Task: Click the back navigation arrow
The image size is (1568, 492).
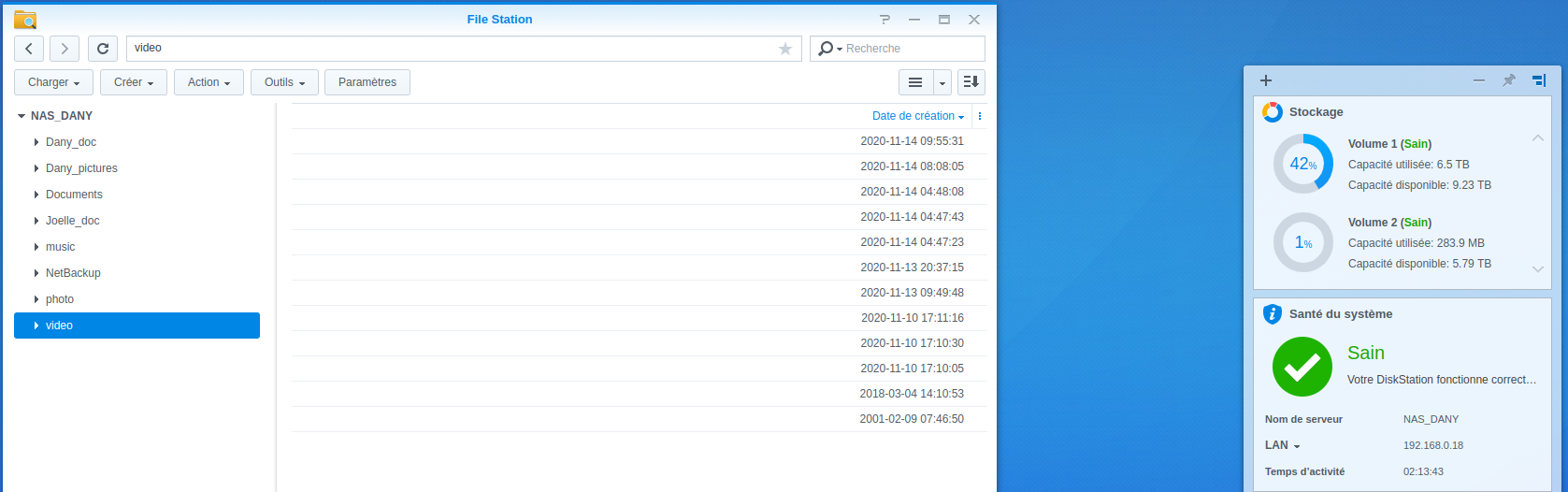Action: point(29,49)
